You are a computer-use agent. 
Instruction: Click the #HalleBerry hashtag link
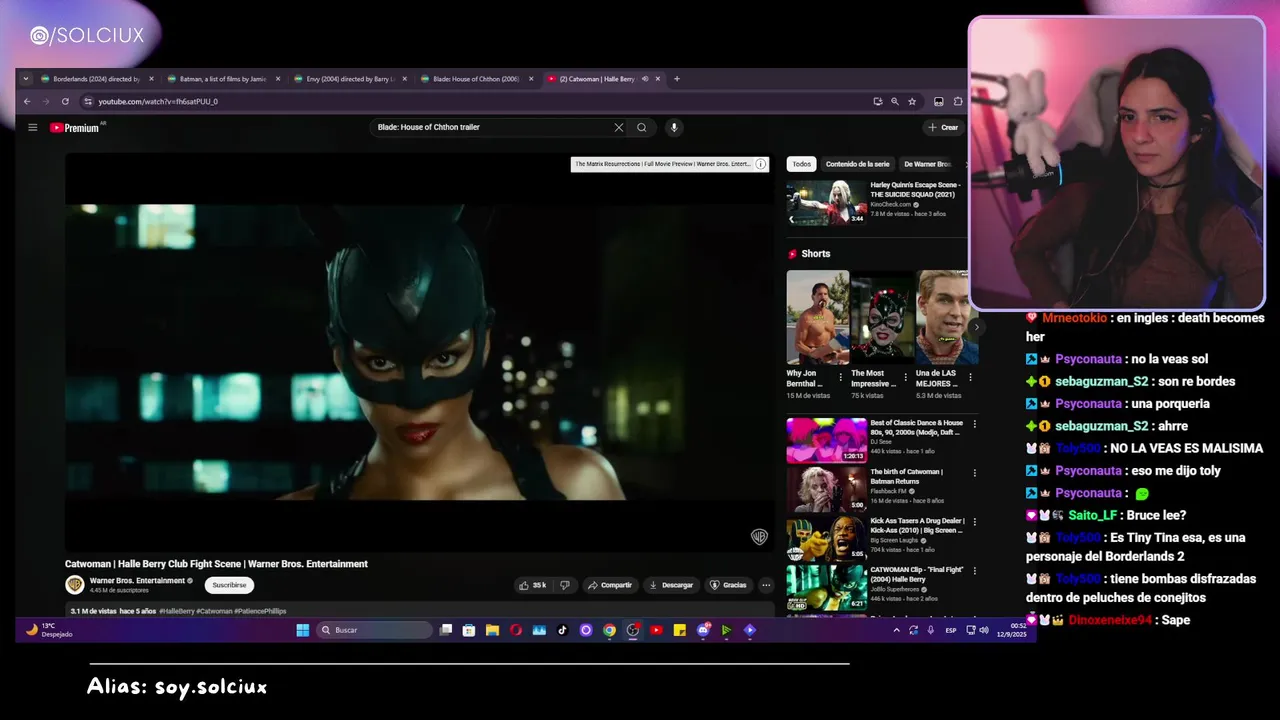coord(176,611)
